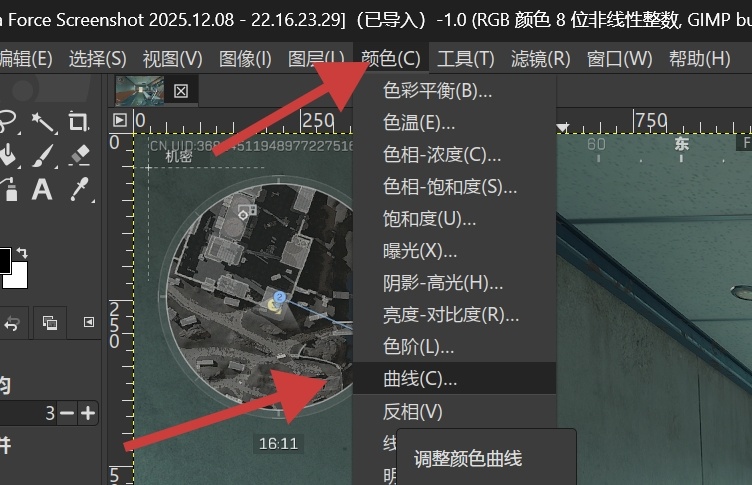Pick the Eraser tool
The height and width of the screenshot is (485, 752).
(79, 155)
